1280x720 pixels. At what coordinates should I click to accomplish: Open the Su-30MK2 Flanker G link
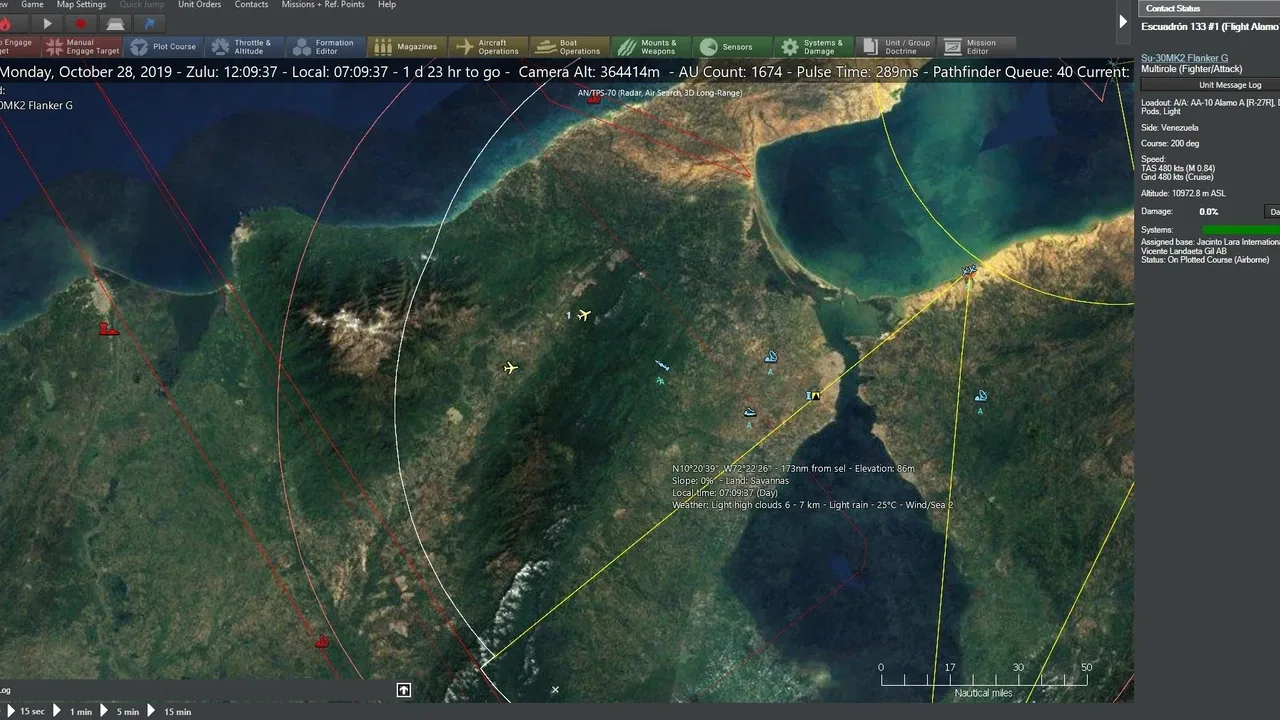(1185, 58)
